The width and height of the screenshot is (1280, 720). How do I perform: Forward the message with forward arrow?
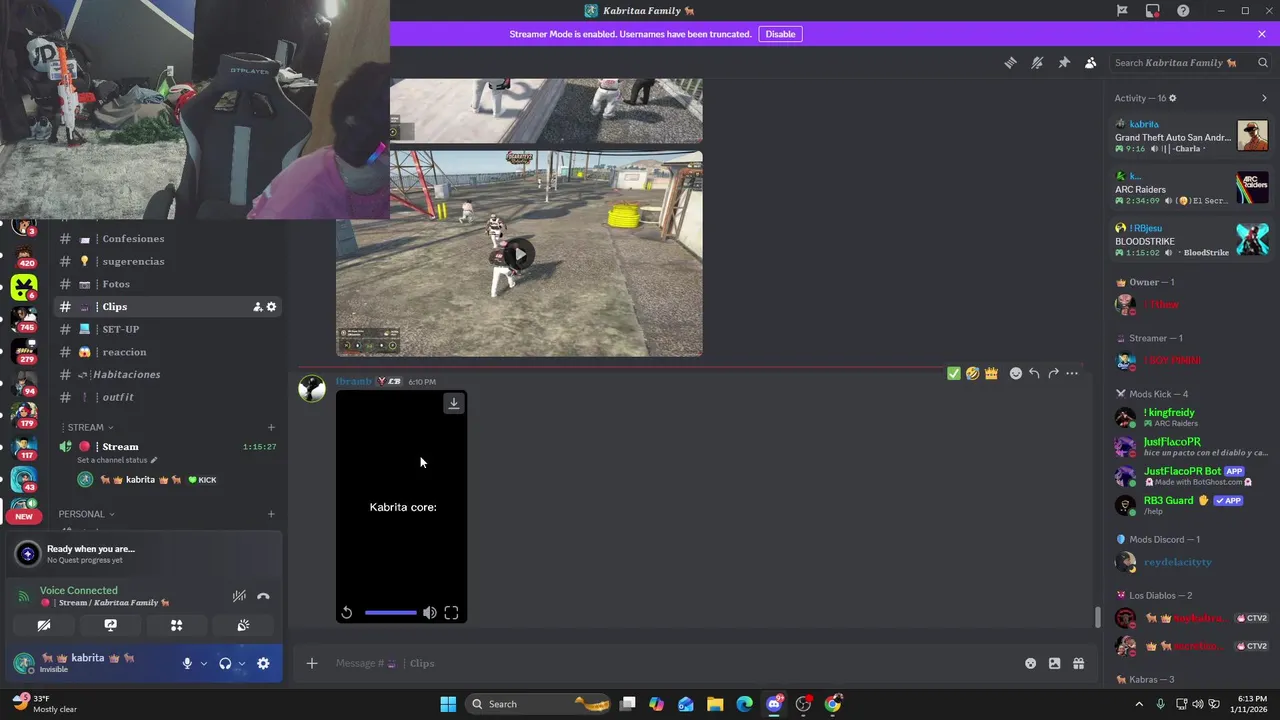click(x=1053, y=373)
